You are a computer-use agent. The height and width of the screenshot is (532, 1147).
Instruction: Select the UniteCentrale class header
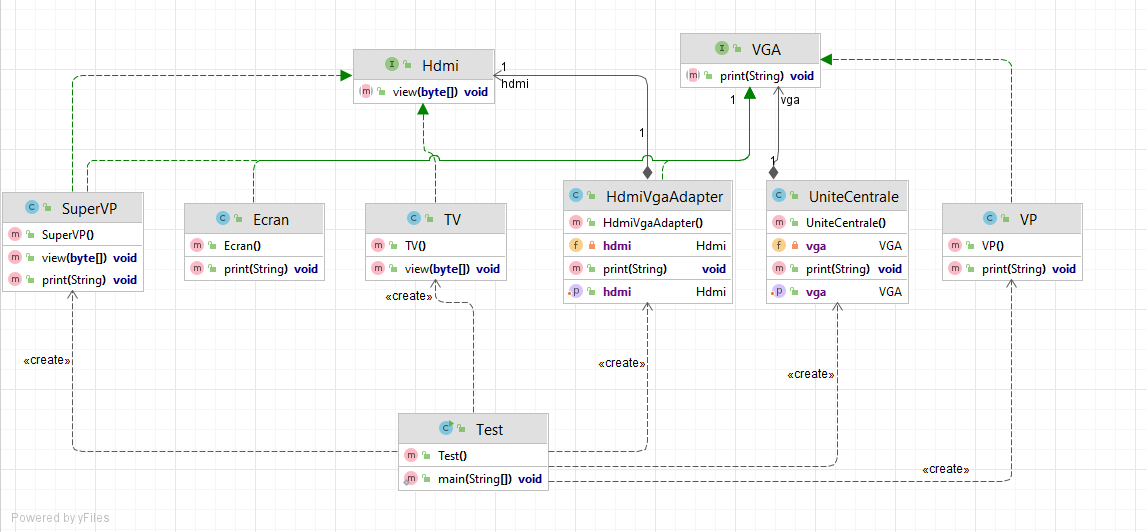[838, 195]
